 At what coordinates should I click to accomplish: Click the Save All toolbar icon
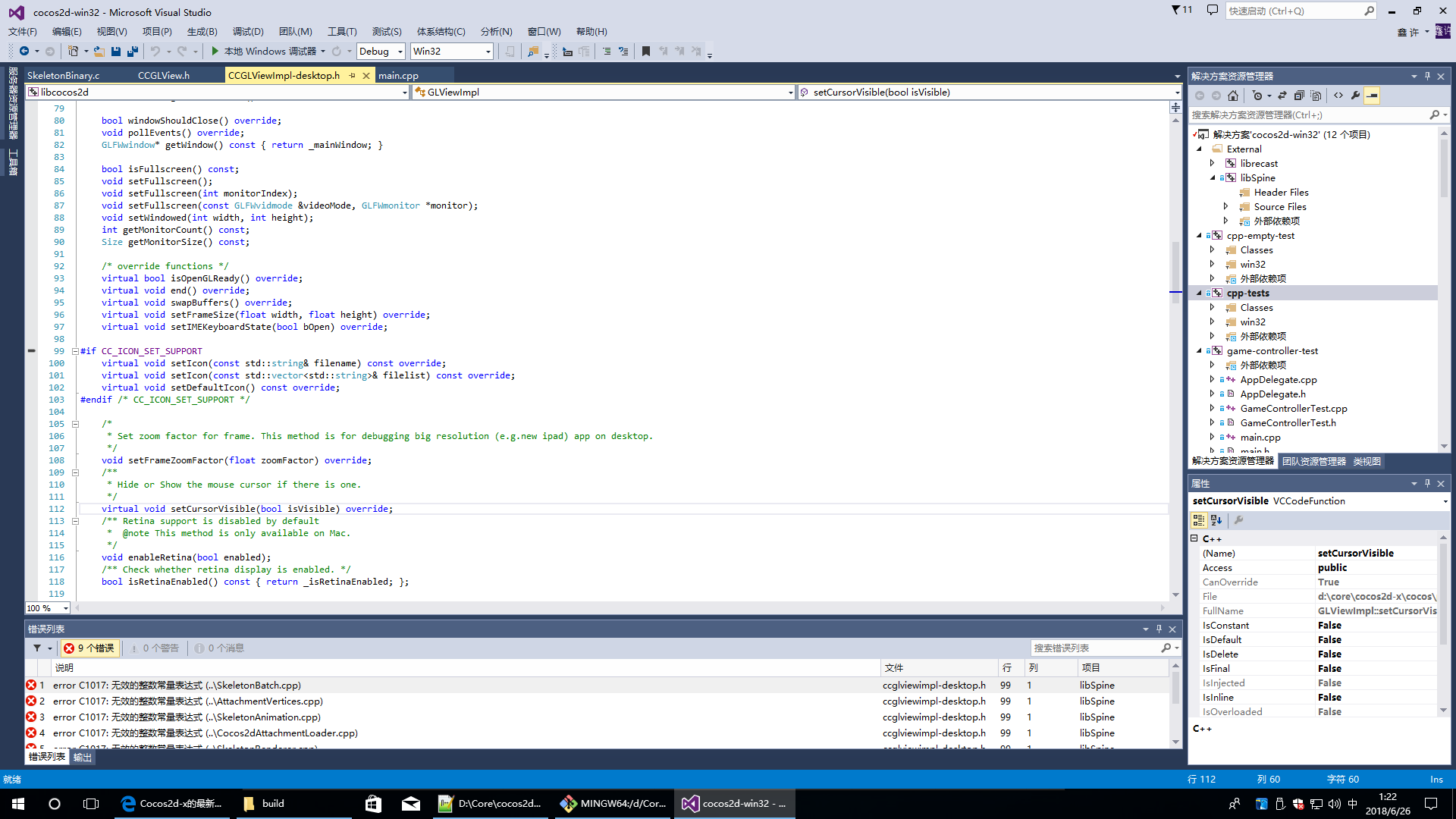132,52
